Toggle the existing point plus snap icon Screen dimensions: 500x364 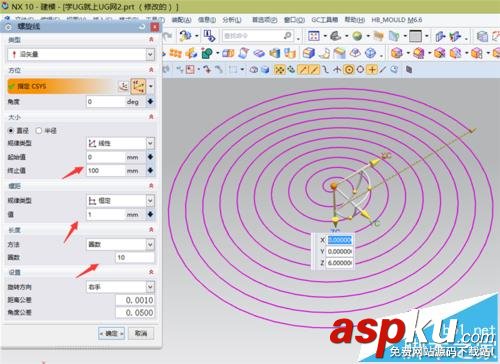click(x=371, y=69)
